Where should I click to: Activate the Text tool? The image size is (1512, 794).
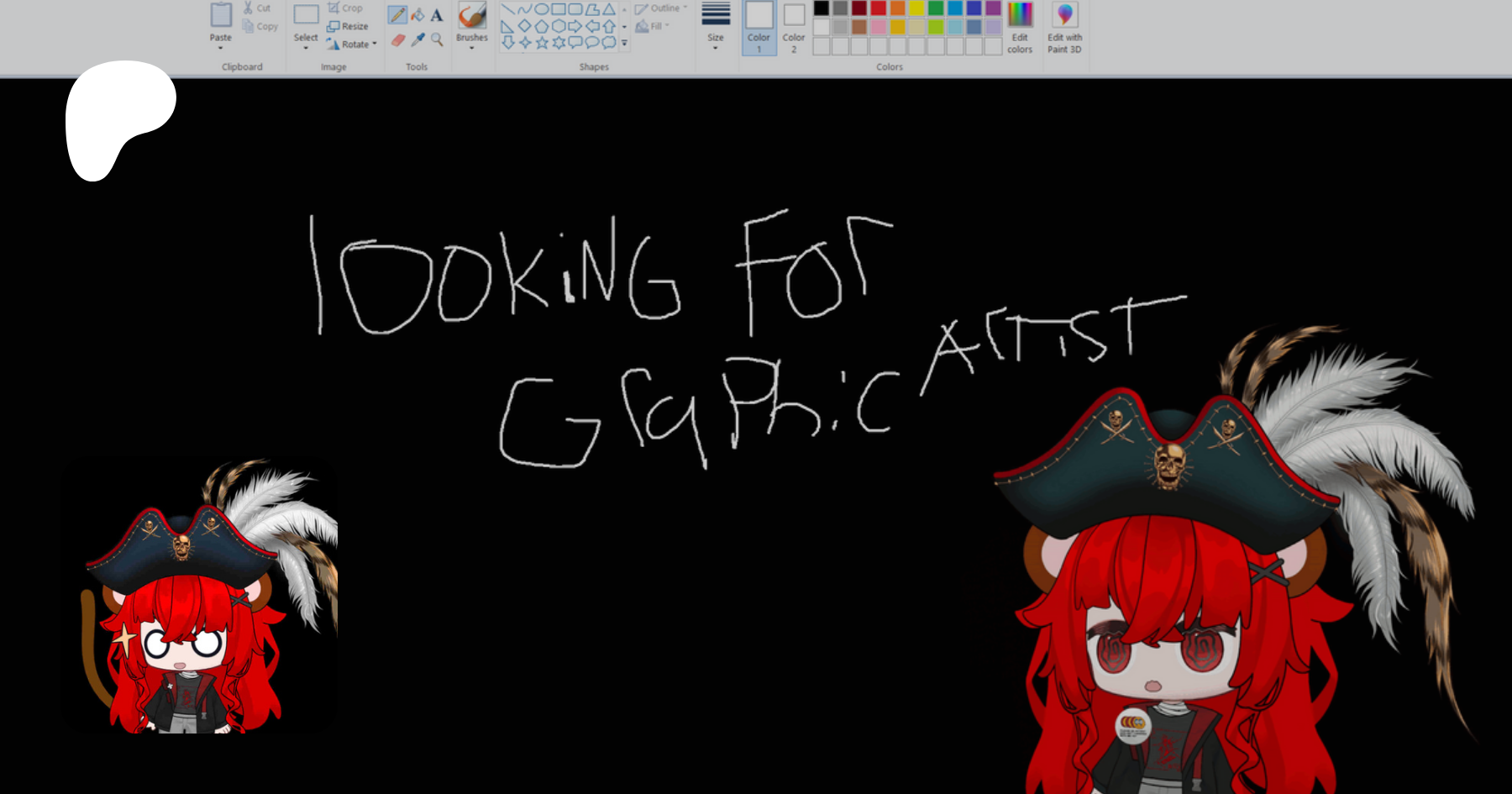pyautogui.click(x=437, y=15)
